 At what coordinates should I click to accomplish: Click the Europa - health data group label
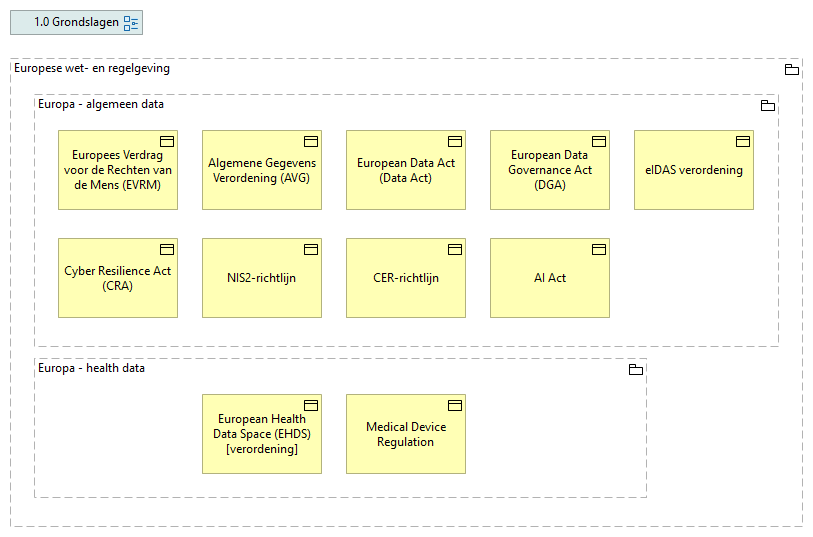(x=91, y=368)
